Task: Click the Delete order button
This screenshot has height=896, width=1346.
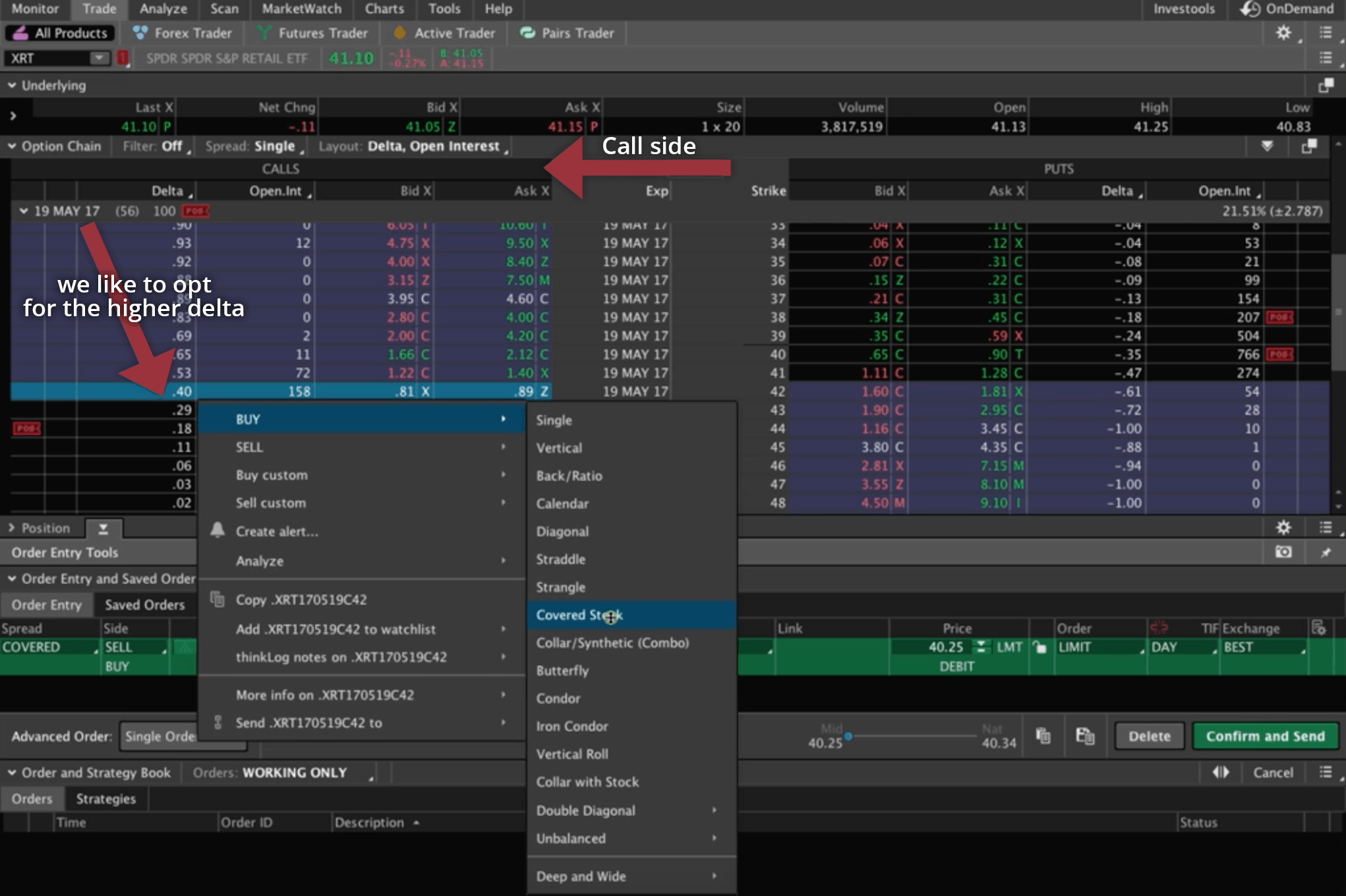Action: tap(1150, 736)
